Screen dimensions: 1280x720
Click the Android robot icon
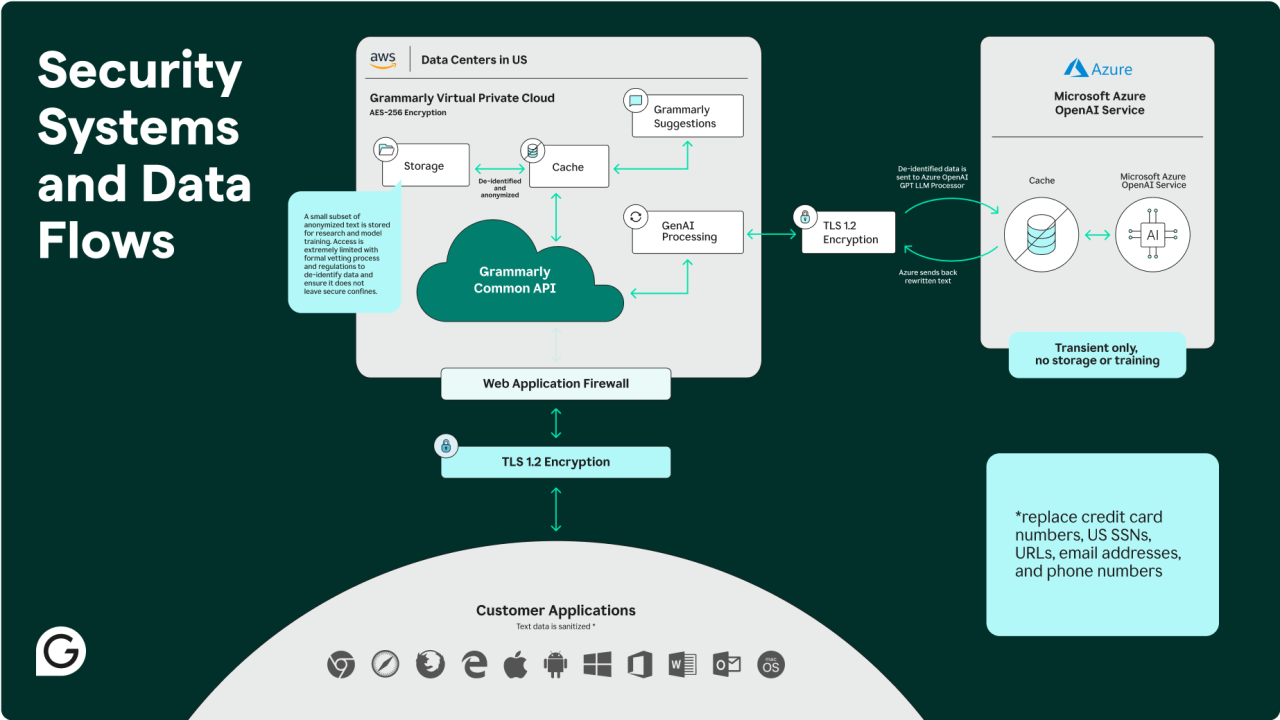pos(556,665)
